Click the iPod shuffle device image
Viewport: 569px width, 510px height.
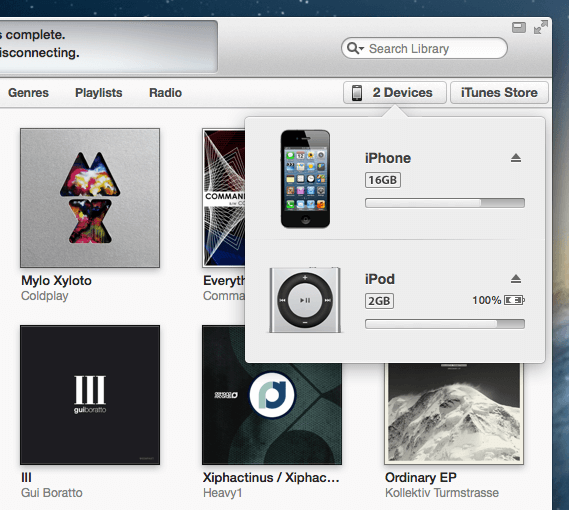click(x=305, y=300)
